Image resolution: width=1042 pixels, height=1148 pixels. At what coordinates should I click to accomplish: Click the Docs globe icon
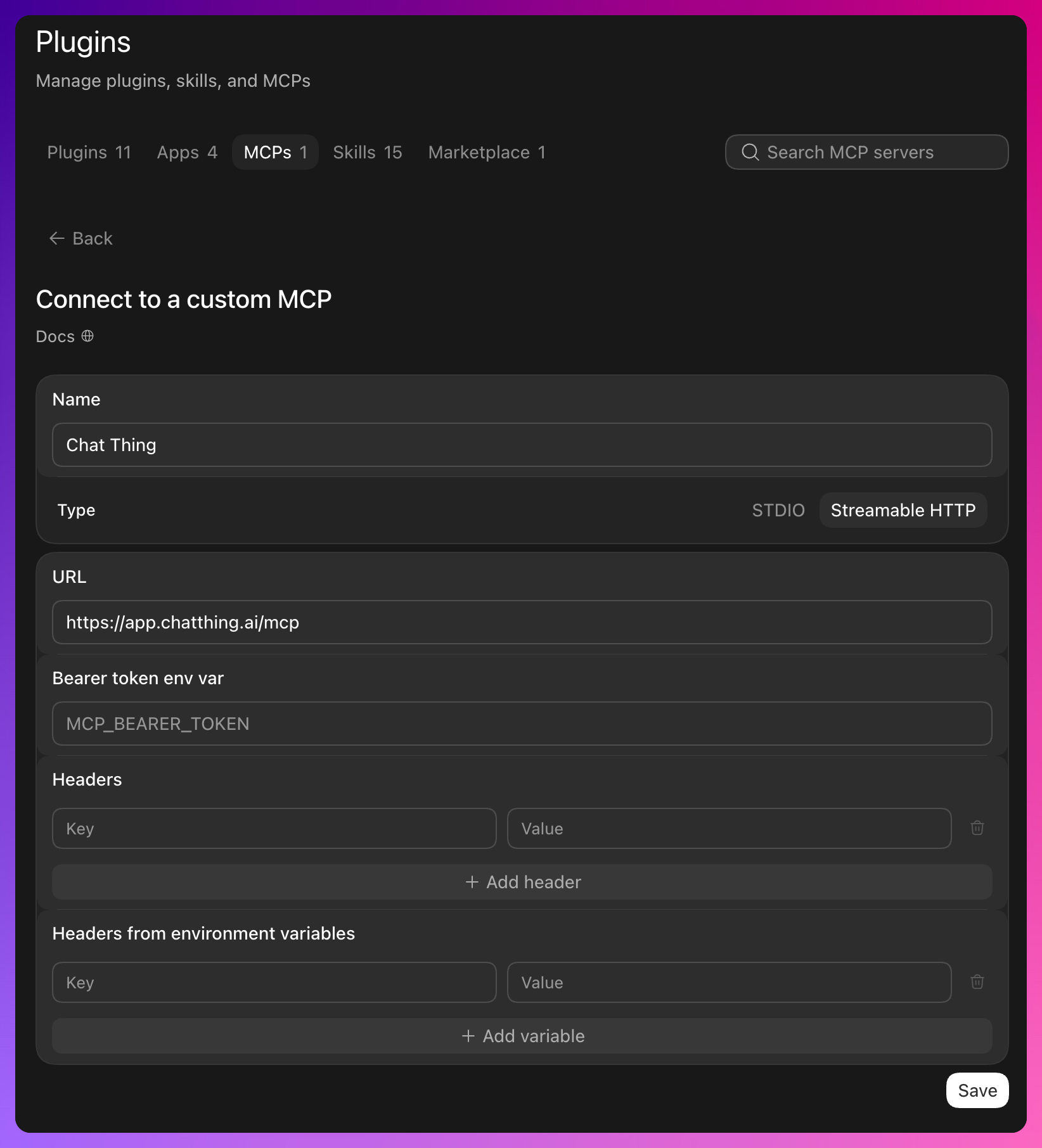87,336
